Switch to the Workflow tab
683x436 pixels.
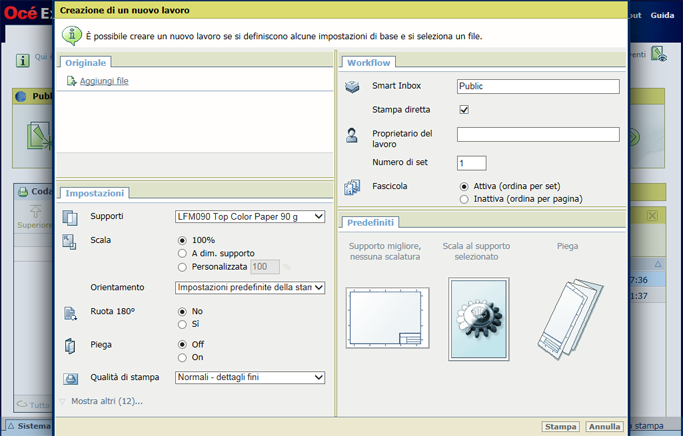pos(369,62)
